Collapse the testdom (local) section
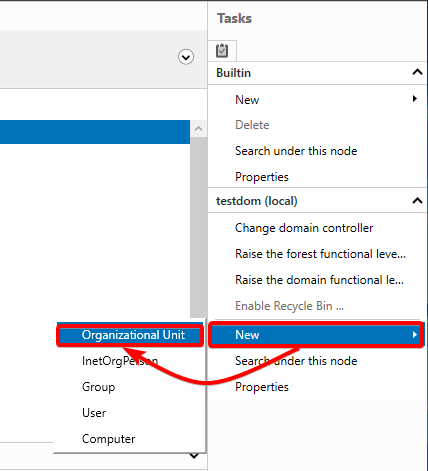This screenshot has width=428, height=471. pos(417,200)
